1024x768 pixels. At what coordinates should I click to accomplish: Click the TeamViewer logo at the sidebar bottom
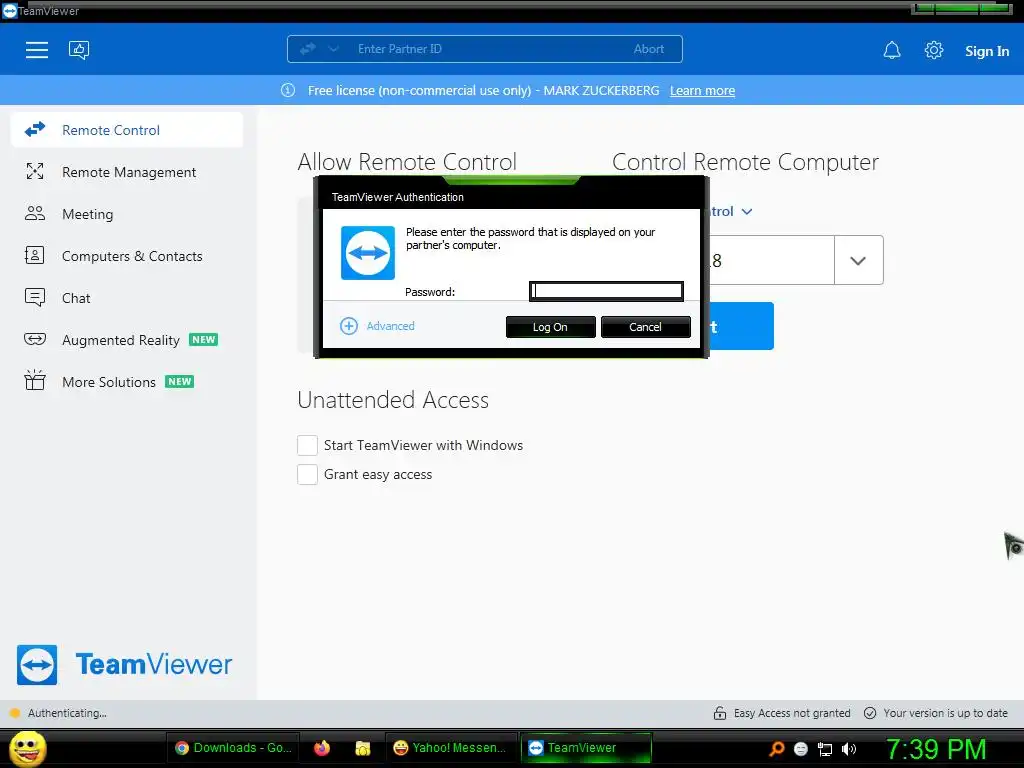pyautogui.click(x=124, y=665)
